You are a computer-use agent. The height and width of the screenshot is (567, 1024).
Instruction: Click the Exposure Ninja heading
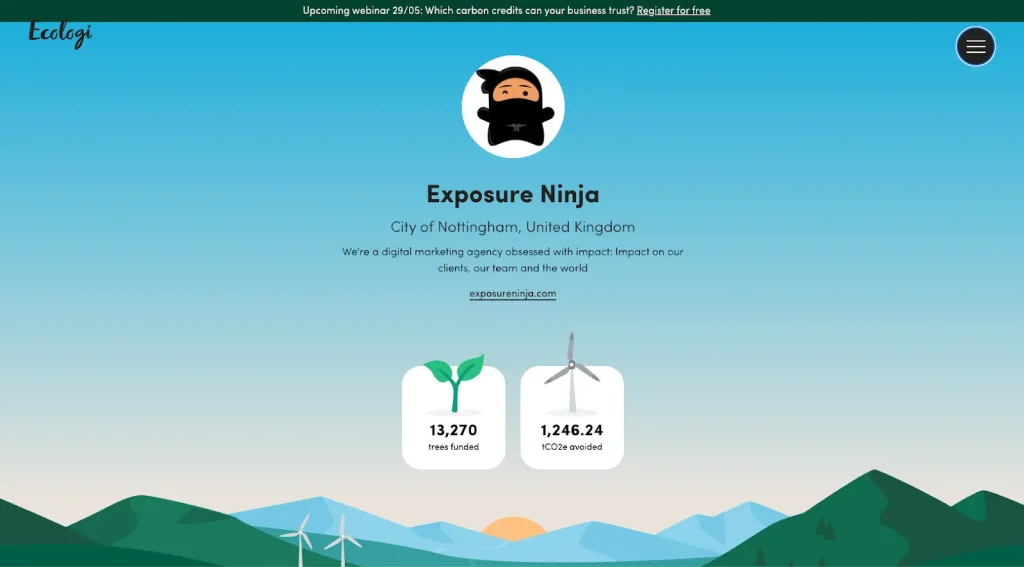tap(513, 194)
